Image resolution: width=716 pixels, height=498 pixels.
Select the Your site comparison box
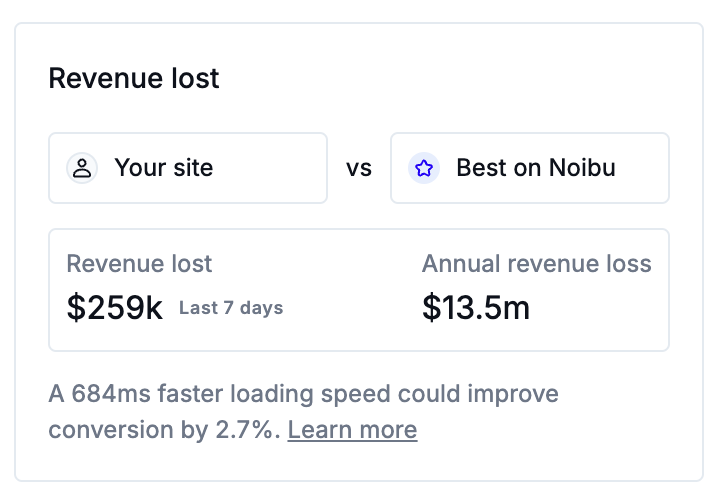pyautogui.click(x=188, y=168)
